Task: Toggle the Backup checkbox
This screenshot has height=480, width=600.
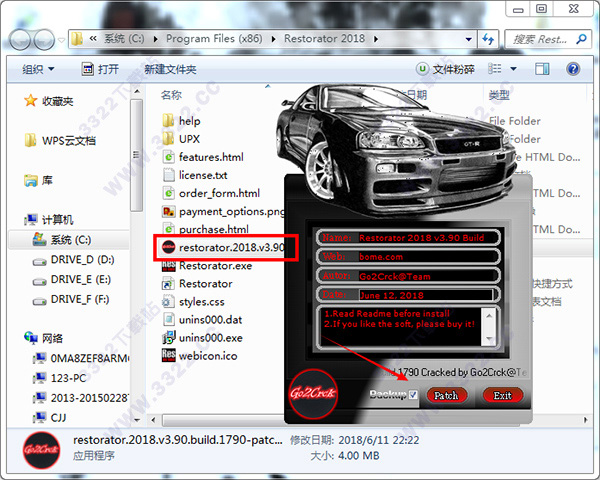Action: [x=413, y=395]
